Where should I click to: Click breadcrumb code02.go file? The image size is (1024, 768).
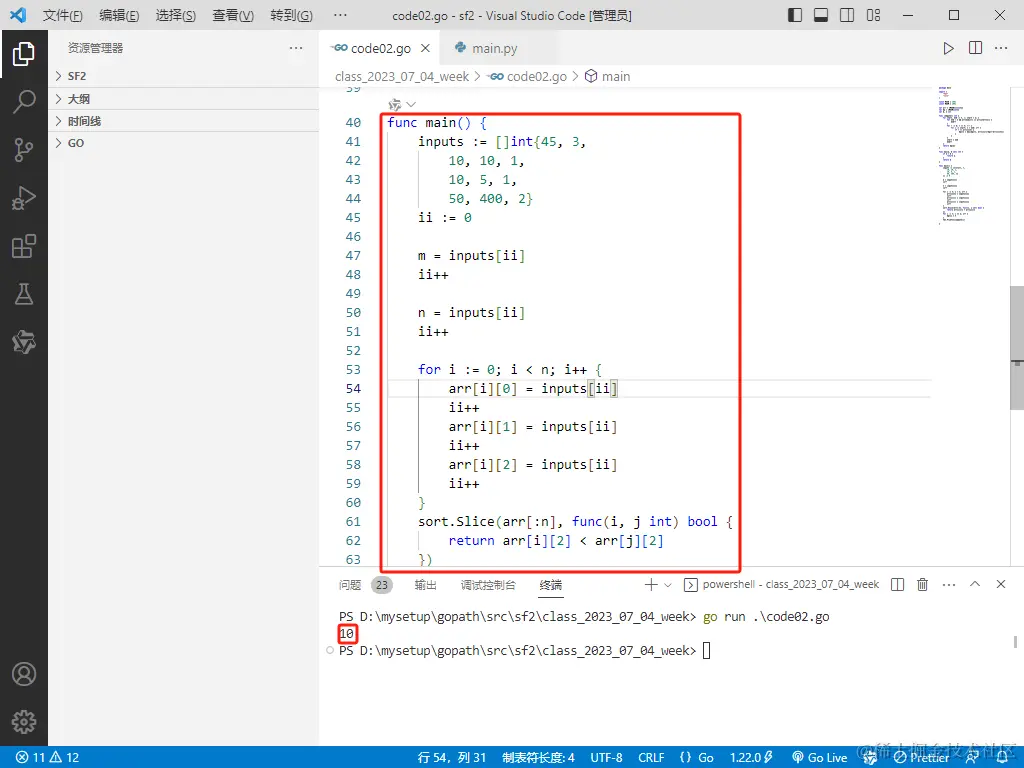pyautogui.click(x=536, y=76)
